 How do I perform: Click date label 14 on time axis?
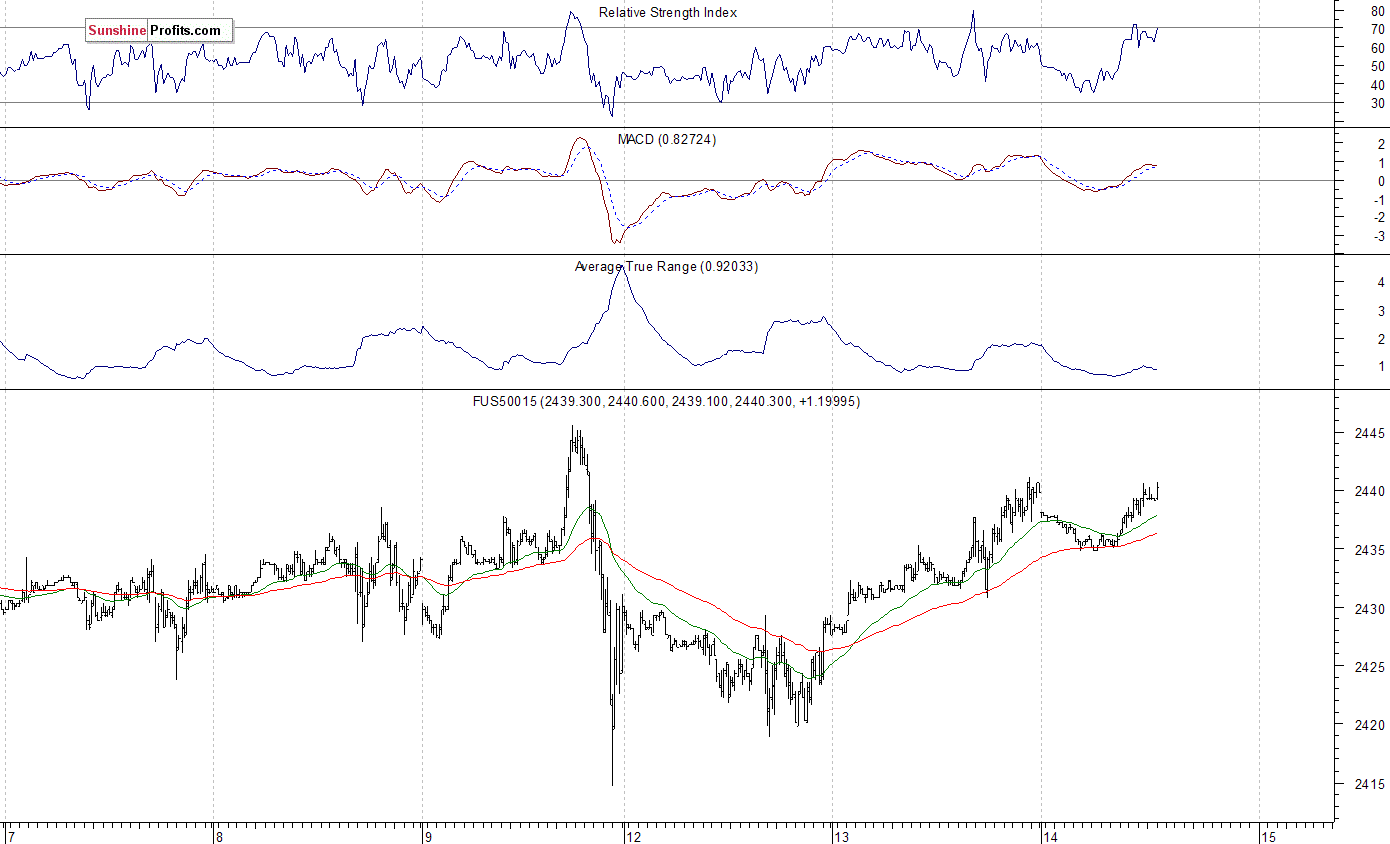click(x=1049, y=837)
